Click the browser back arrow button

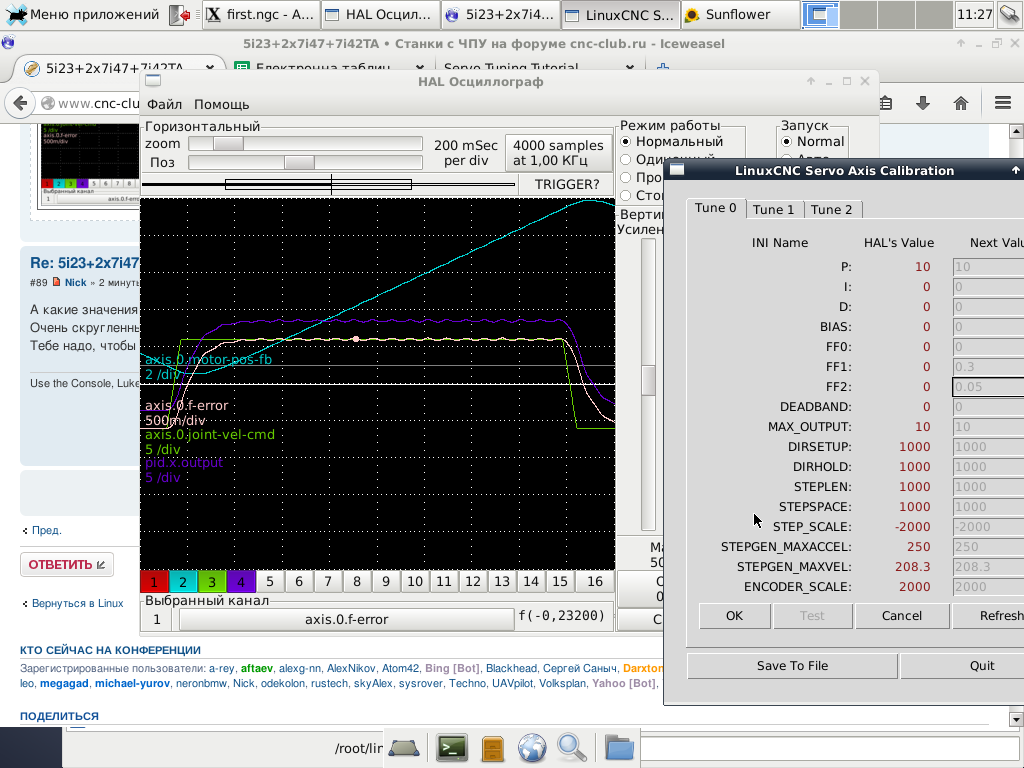click(x=19, y=103)
